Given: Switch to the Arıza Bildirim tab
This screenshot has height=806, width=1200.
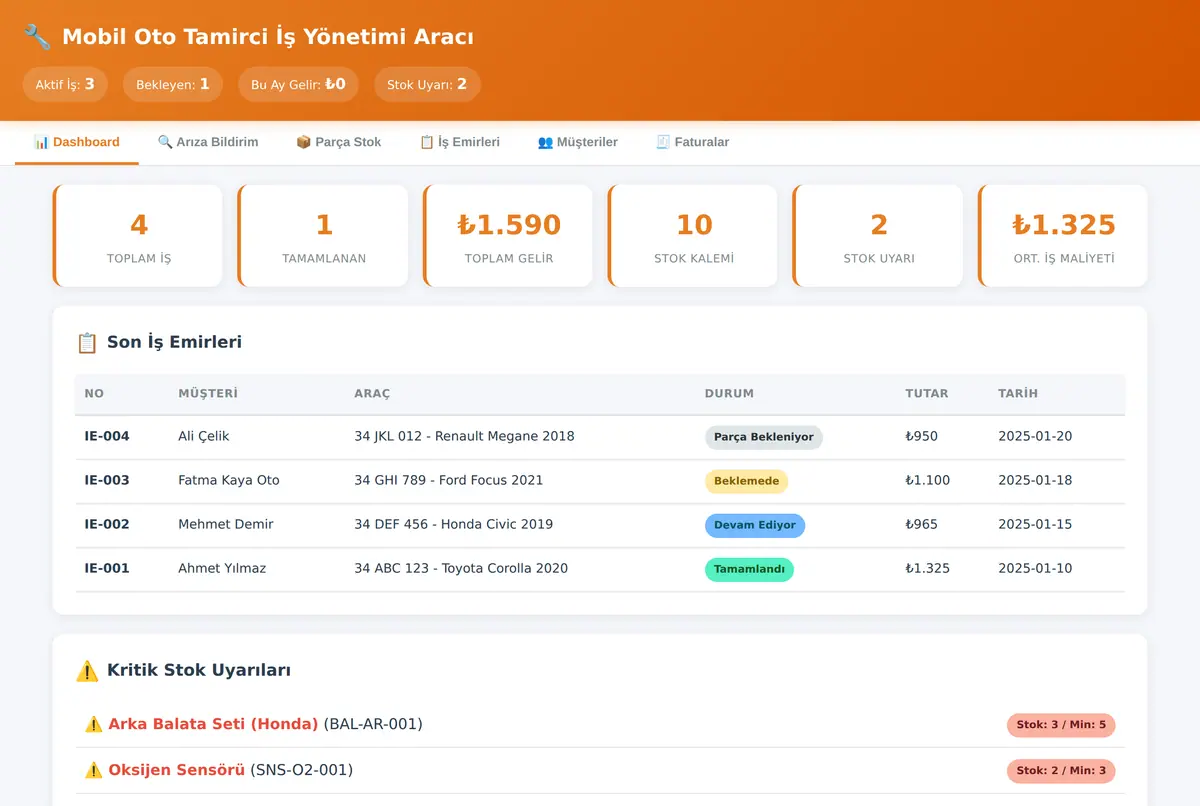Looking at the screenshot, I should click(208, 142).
